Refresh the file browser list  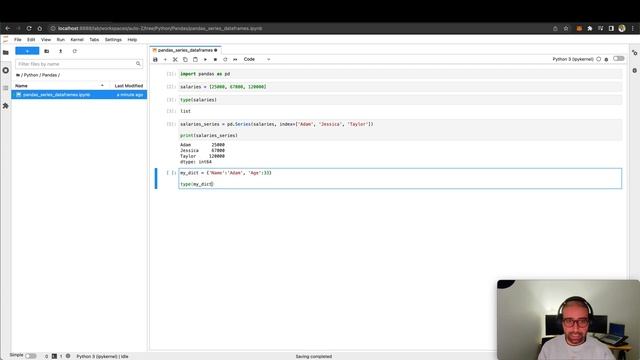click(x=74, y=51)
